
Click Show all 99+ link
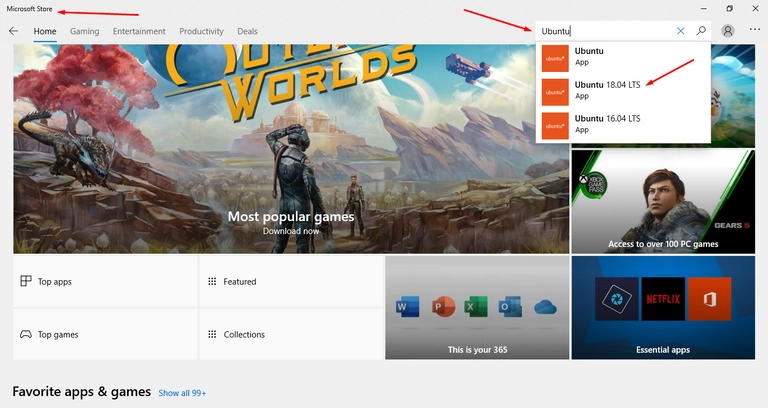182,393
